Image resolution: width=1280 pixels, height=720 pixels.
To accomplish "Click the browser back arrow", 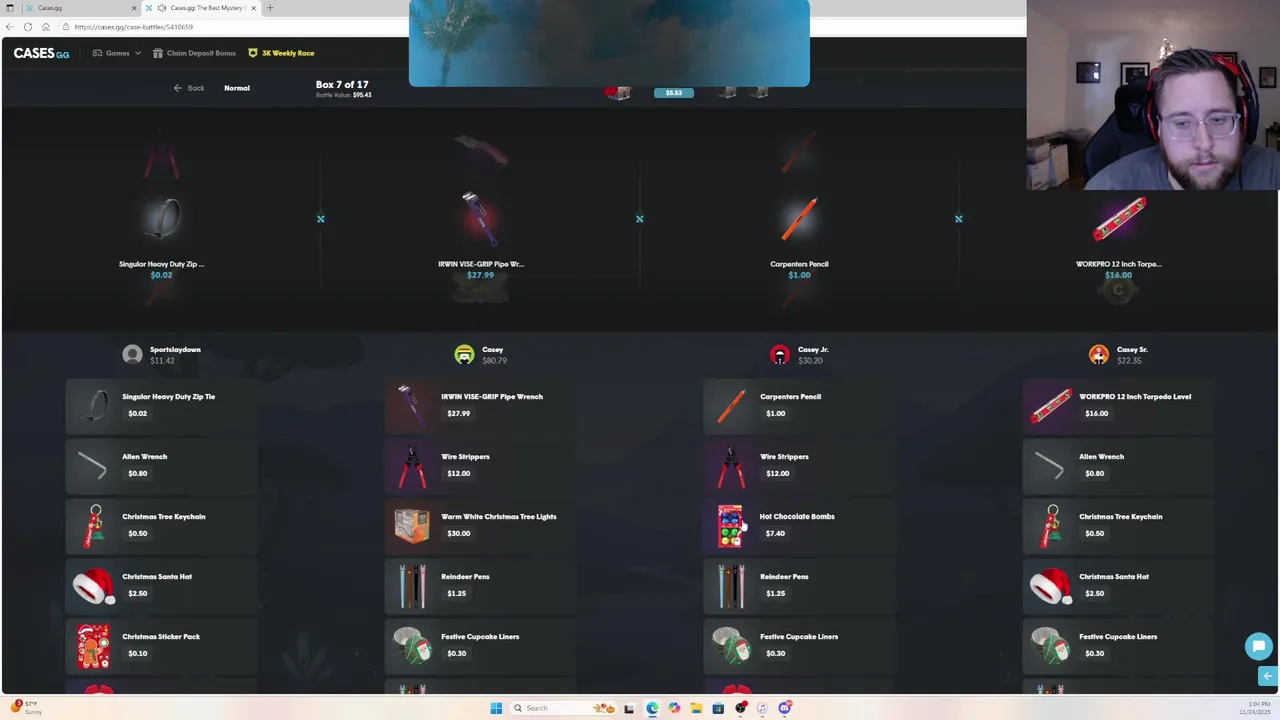I will pos(10,27).
